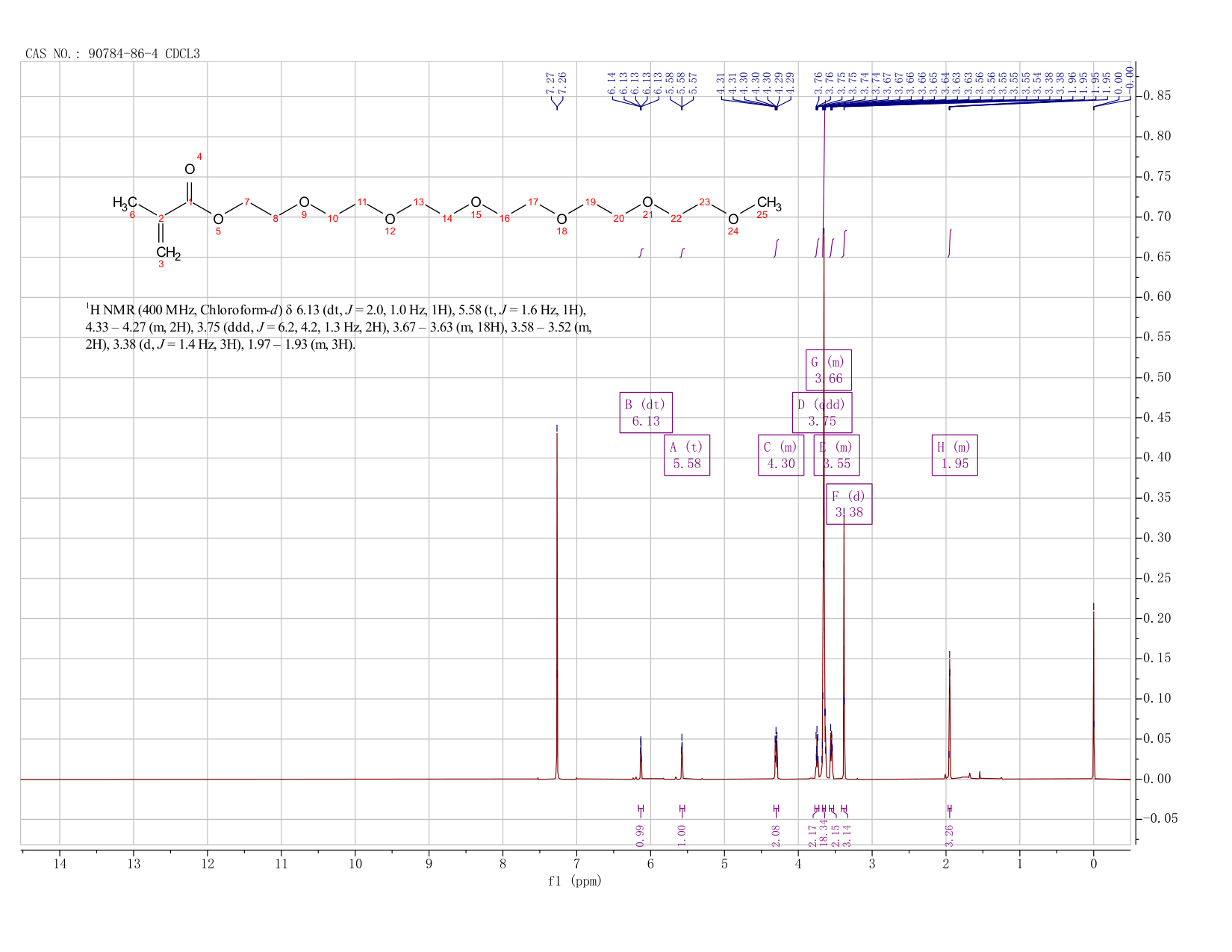Click the CH2 group in the structure

click(x=168, y=254)
